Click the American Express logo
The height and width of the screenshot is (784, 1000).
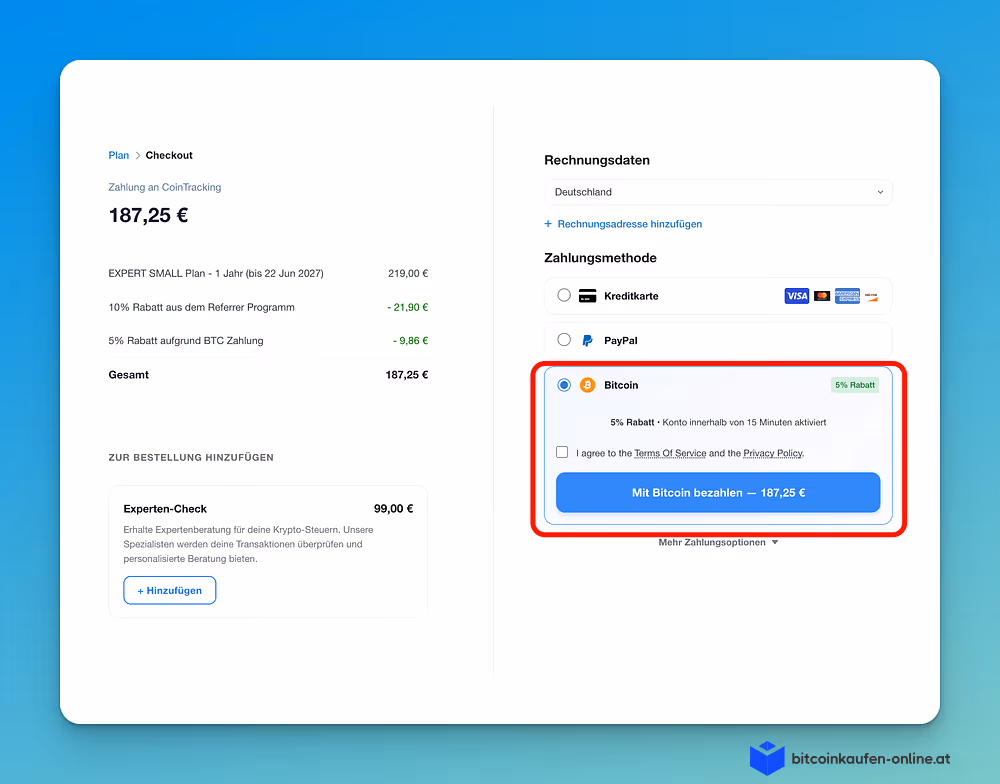[x=848, y=296]
